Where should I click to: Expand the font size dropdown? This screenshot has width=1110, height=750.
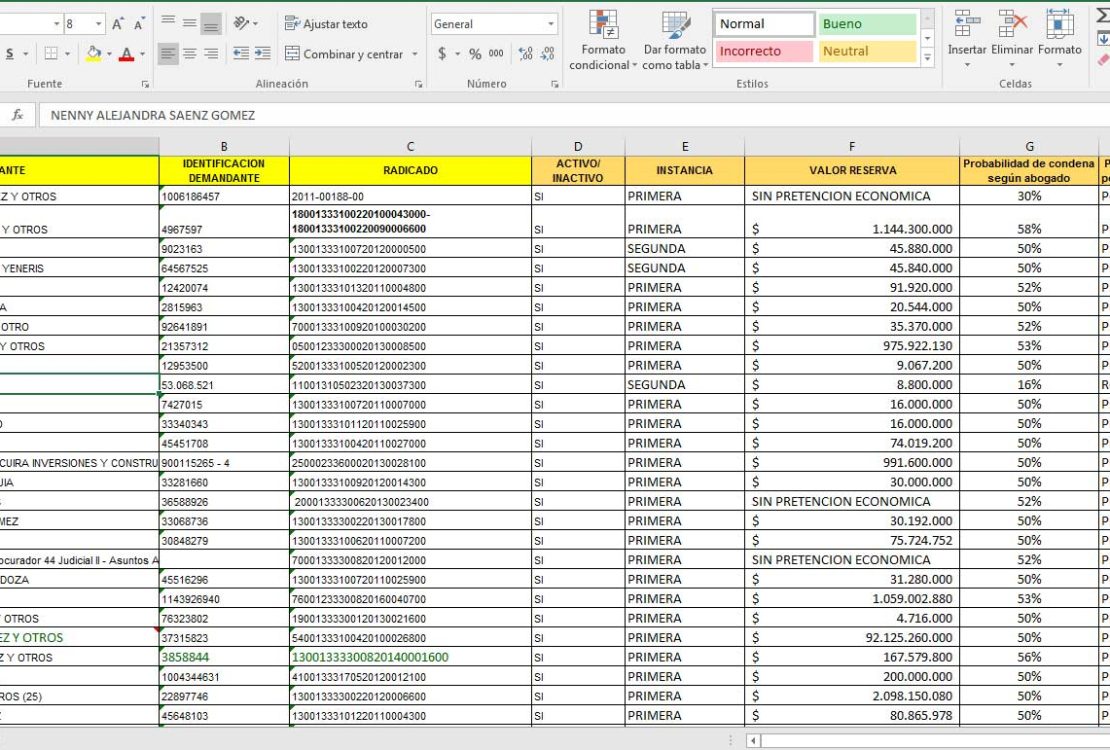(98, 24)
